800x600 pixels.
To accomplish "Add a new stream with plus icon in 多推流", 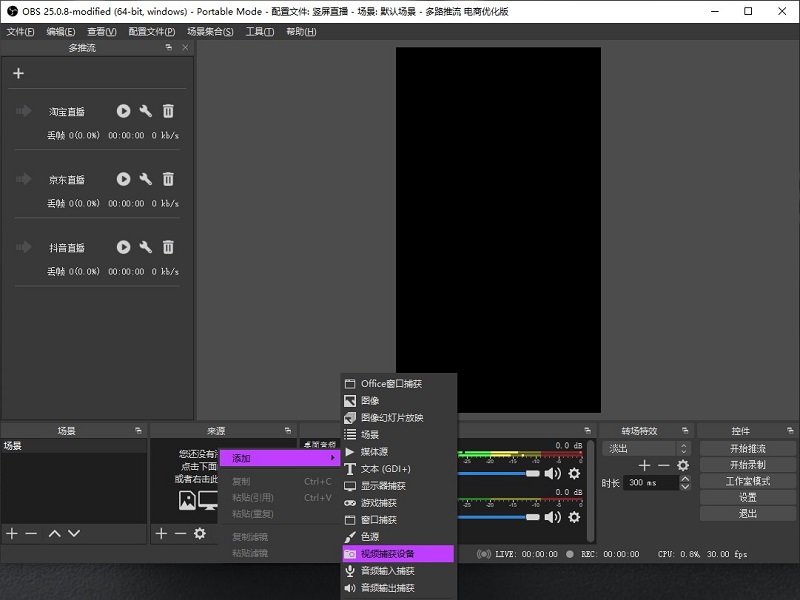I will pyautogui.click(x=20, y=72).
